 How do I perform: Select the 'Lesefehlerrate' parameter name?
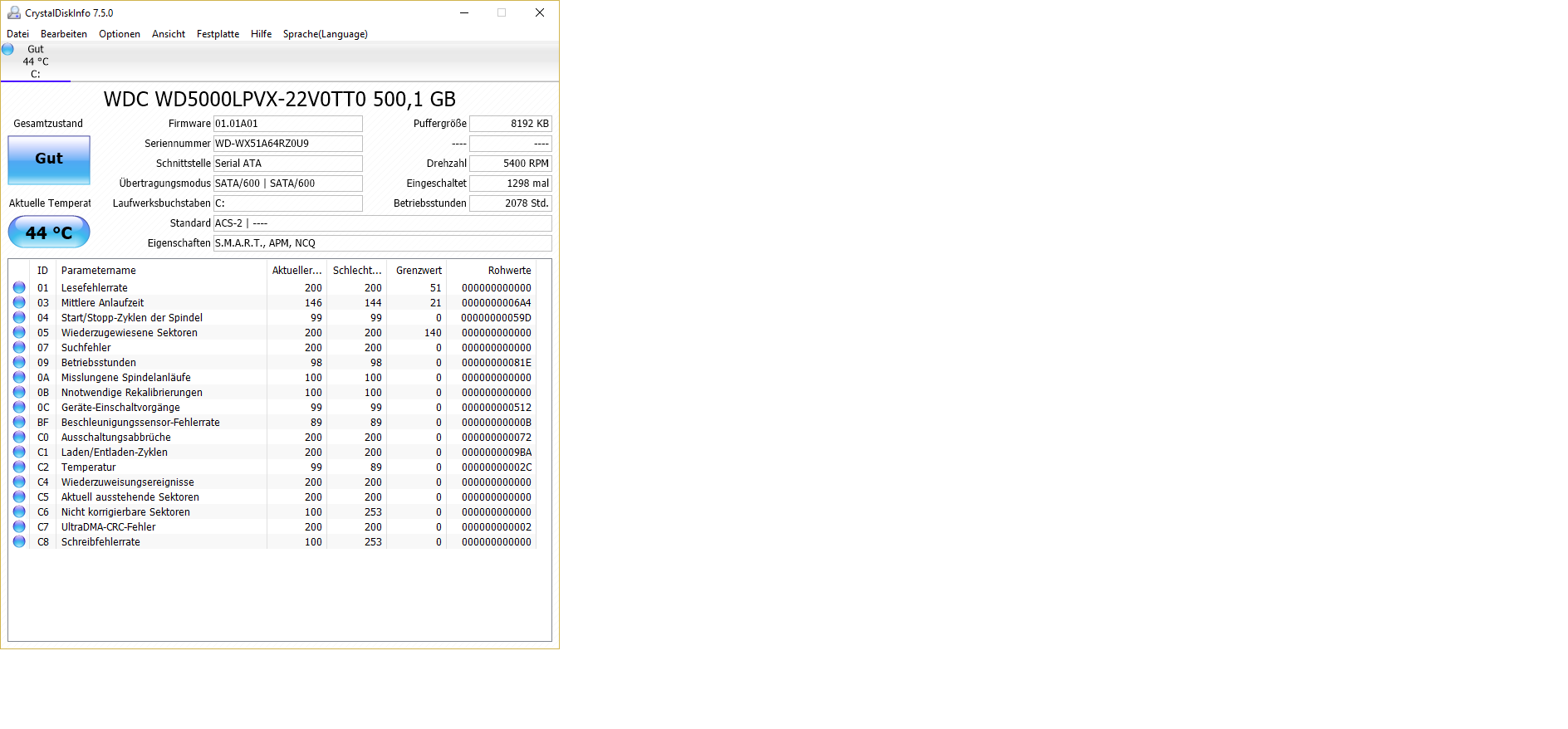click(x=95, y=288)
